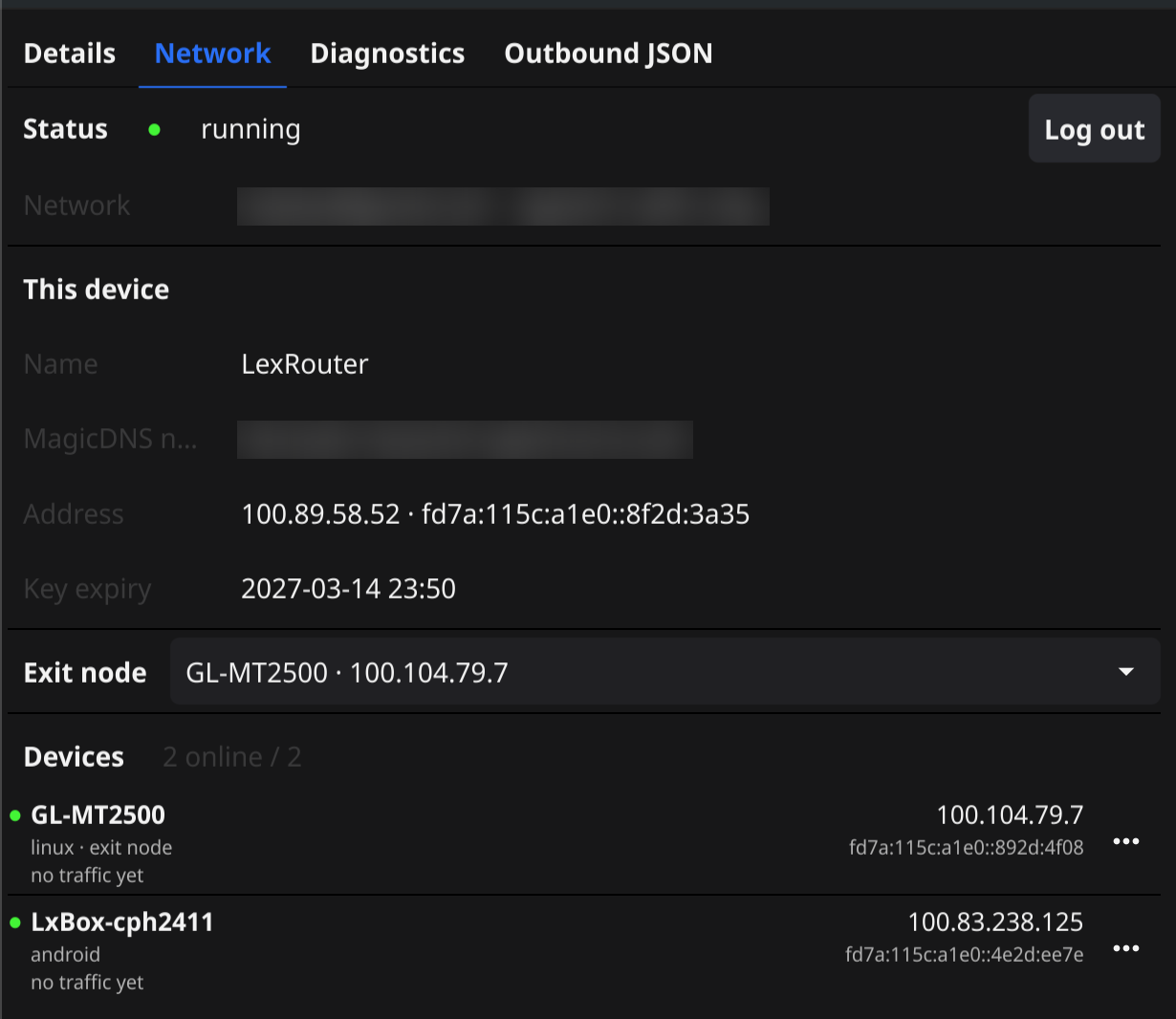
Task: Click the truncated 'MagicDNS n...' label
Action: point(110,440)
